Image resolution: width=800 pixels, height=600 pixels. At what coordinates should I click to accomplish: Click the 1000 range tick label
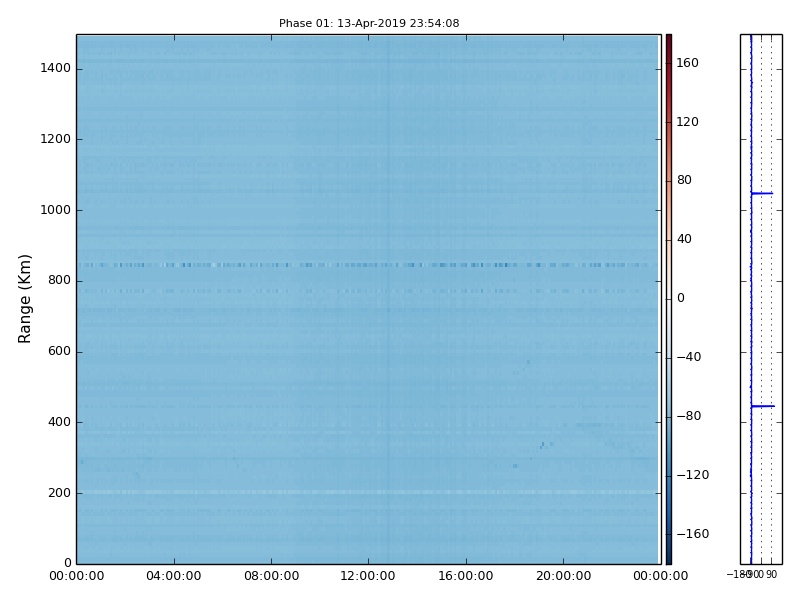coord(54,210)
